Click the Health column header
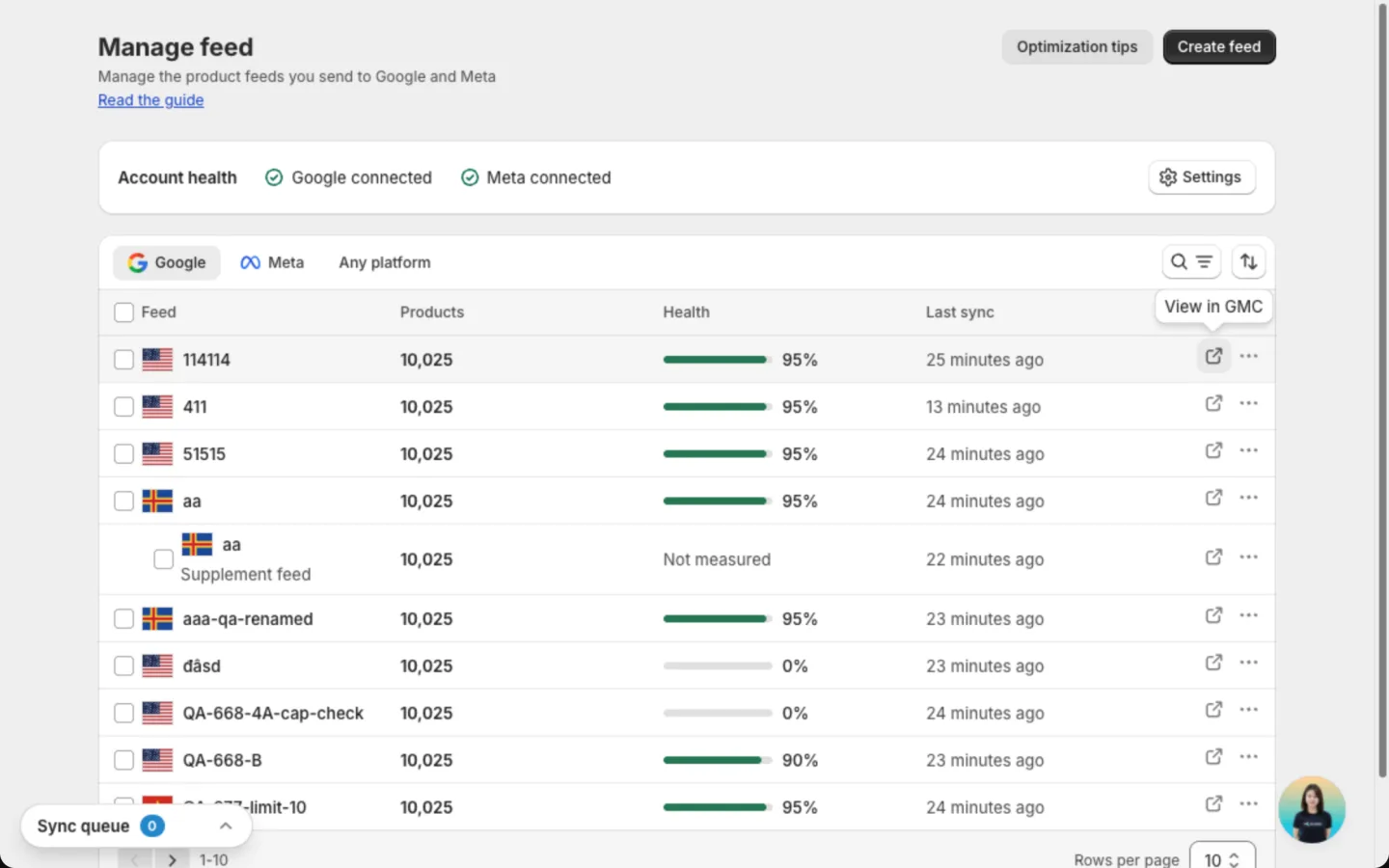Image resolution: width=1389 pixels, height=868 pixels. point(686,312)
